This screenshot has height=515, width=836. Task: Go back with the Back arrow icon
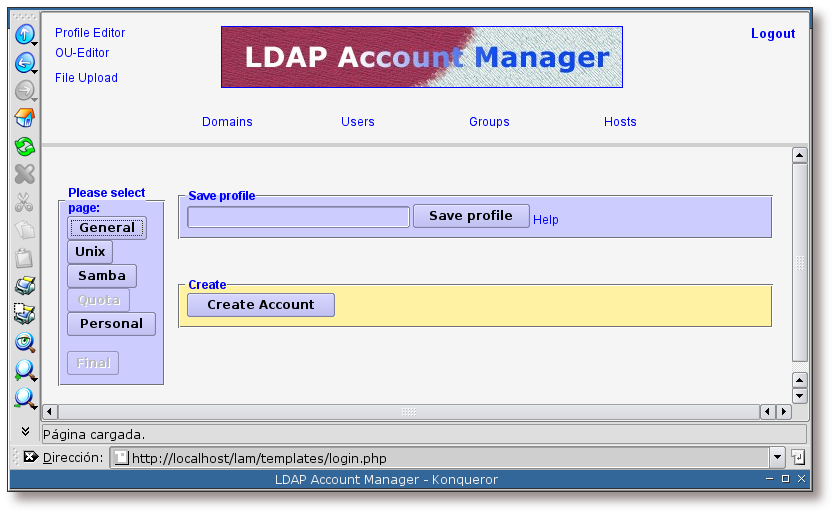pyautogui.click(x=25, y=62)
